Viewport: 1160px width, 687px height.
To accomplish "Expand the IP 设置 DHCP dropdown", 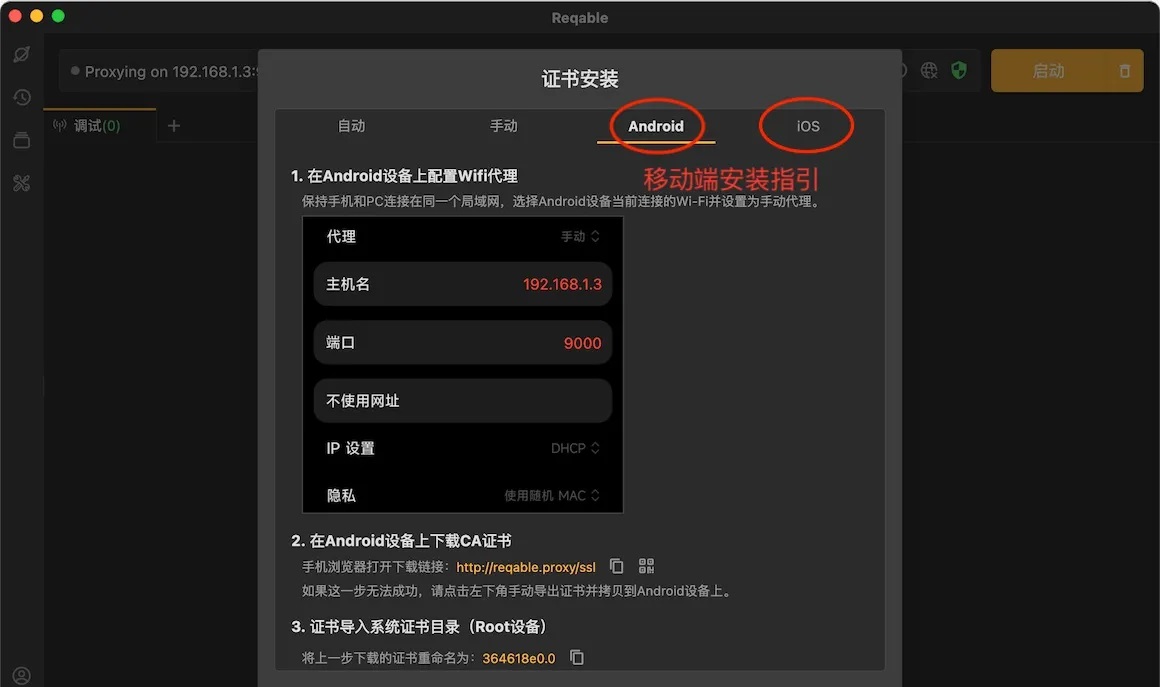I will point(575,448).
